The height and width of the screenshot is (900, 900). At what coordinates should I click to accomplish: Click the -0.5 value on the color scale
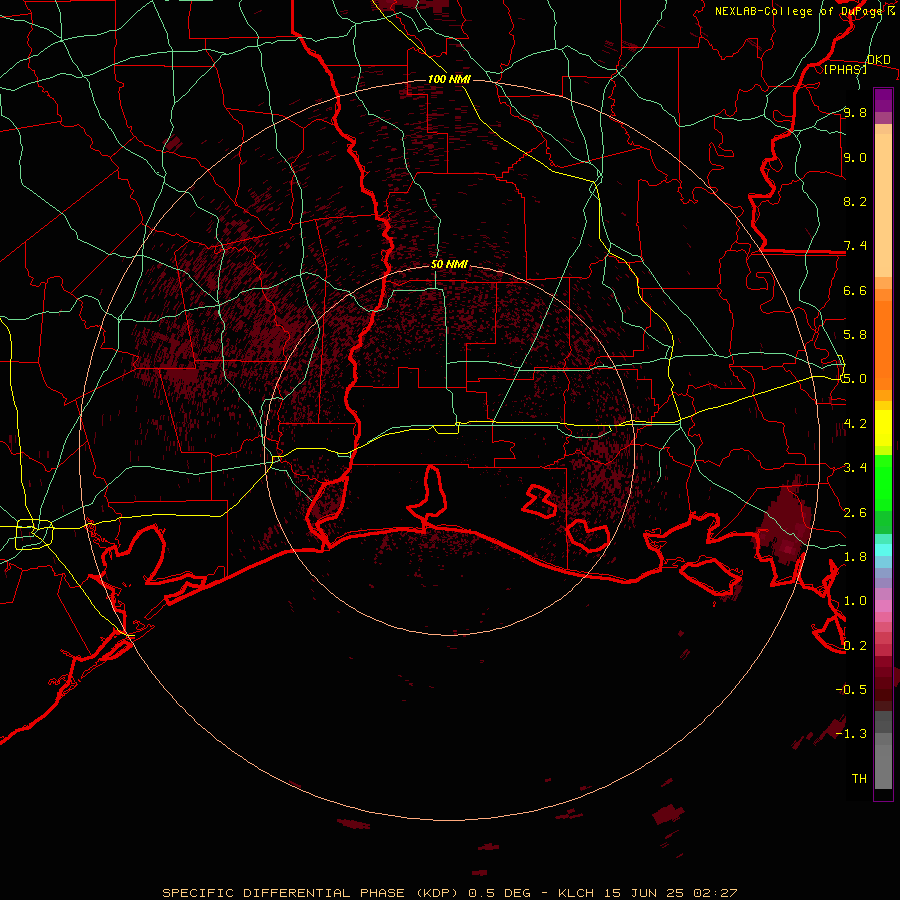coord(851,689)
